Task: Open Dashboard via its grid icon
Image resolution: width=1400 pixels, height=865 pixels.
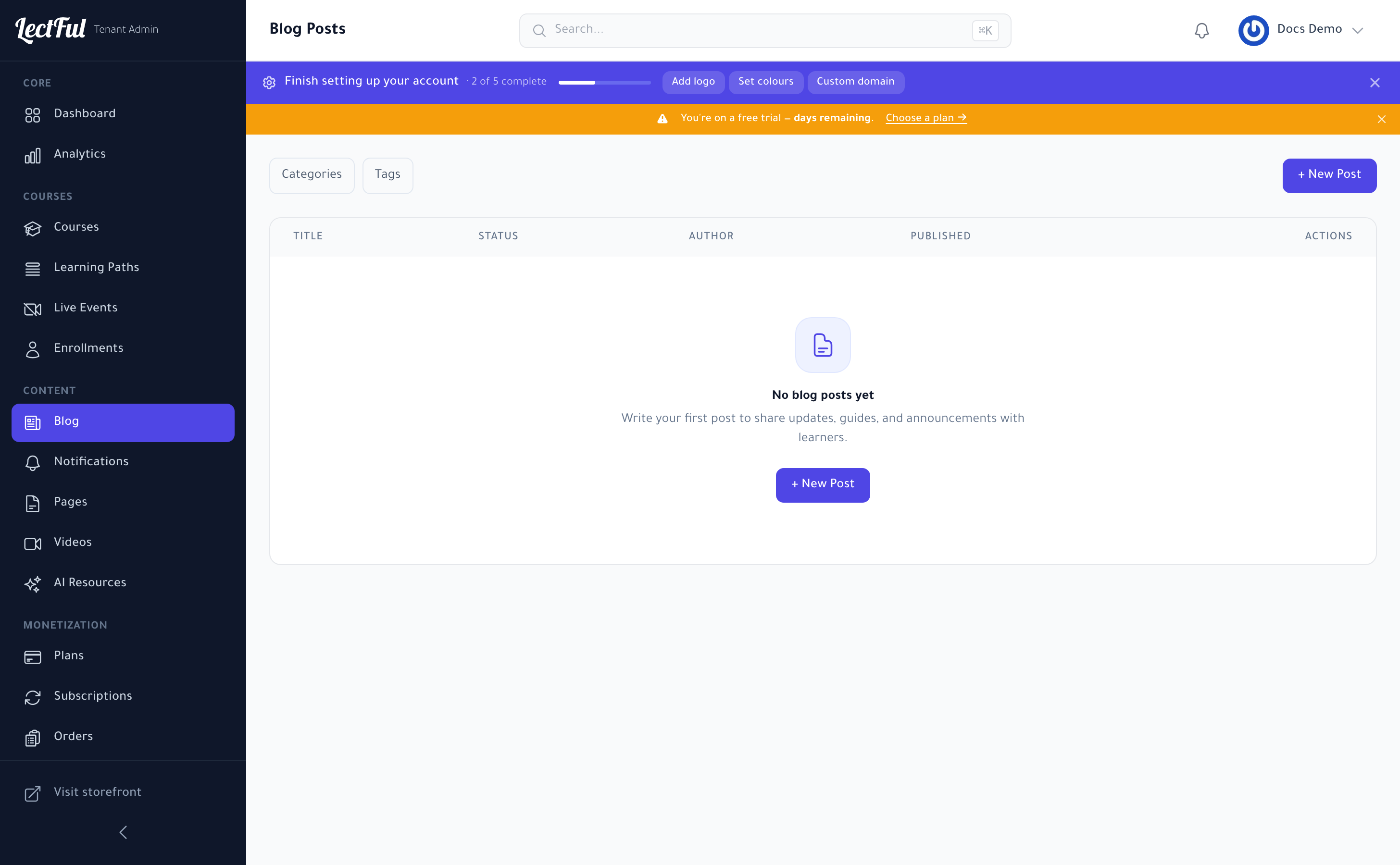Action: coord(33,115)
